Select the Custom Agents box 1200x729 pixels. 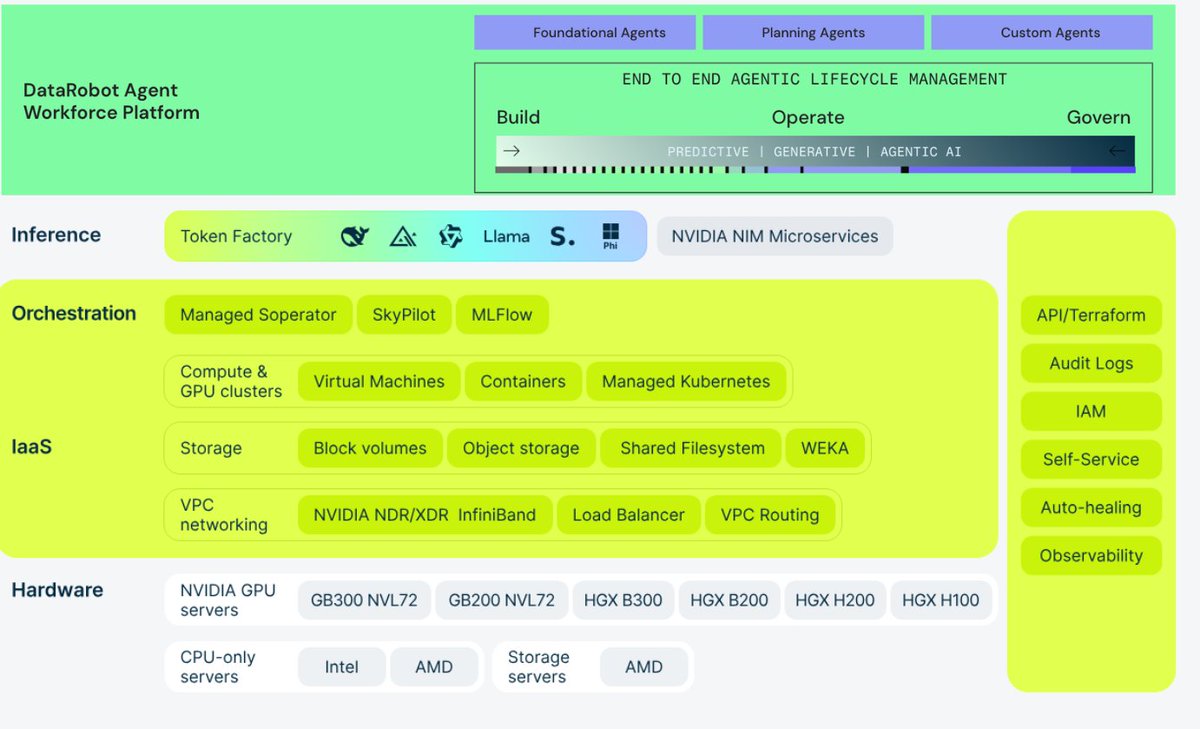(x=1042, y=32)
